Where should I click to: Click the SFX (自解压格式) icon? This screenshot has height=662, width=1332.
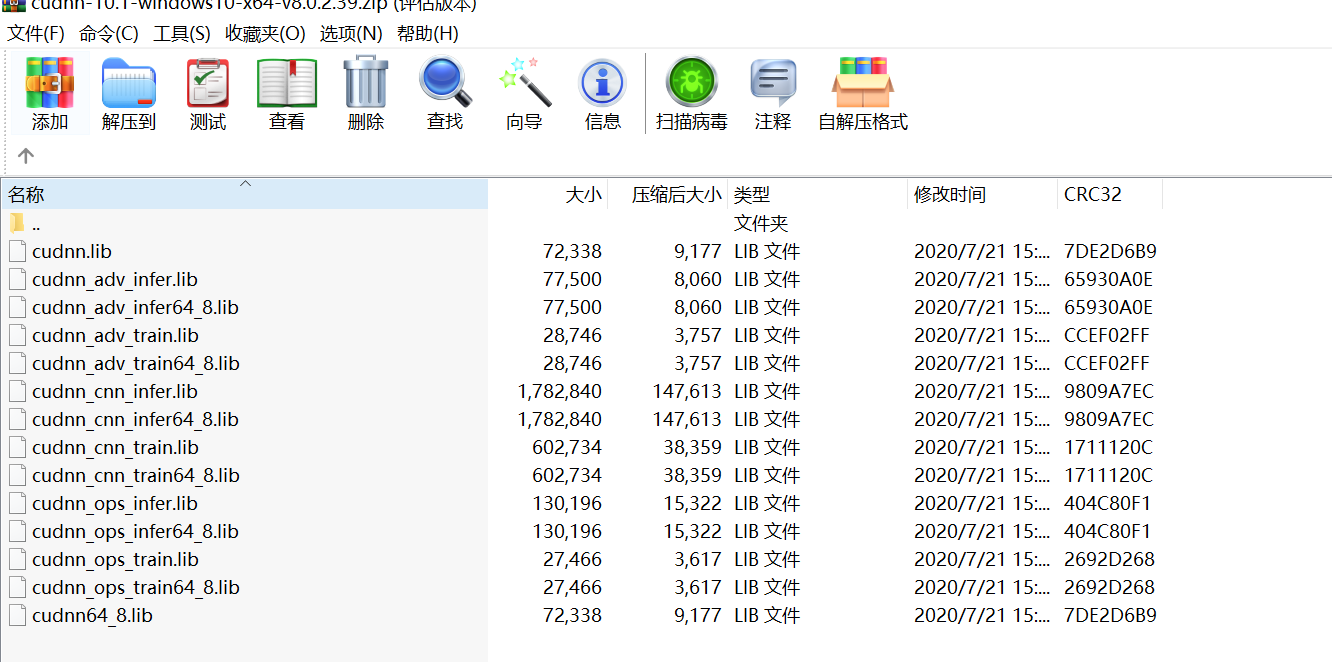coord(862,83)
